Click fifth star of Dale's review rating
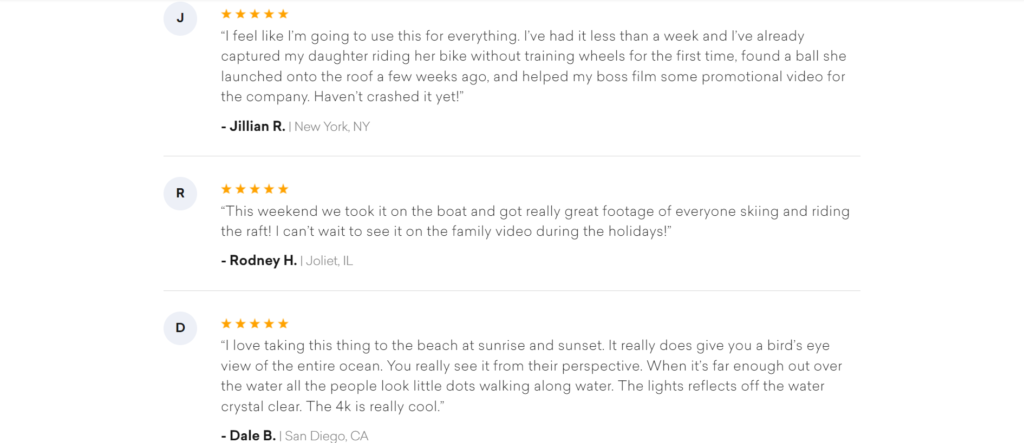Screen dimensions: 1024x443 [x=283, y=324]
